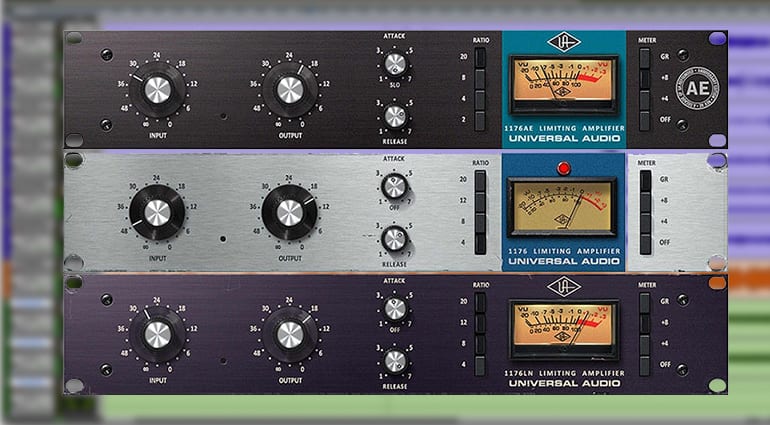Viewport: 770px width, 425px height.
Task: Click the silver 1176 Attack knob
Action: (395, 186)
